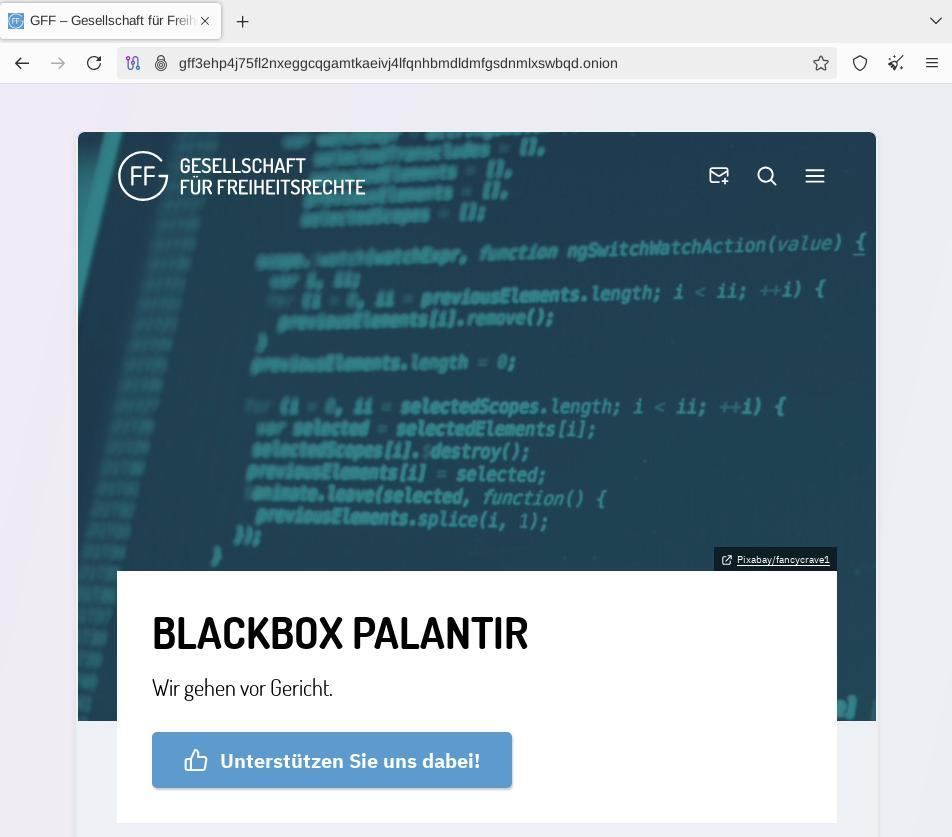Open a new browser tab
The width and height of the screenshot is (952, 837).
coord(242,21)
